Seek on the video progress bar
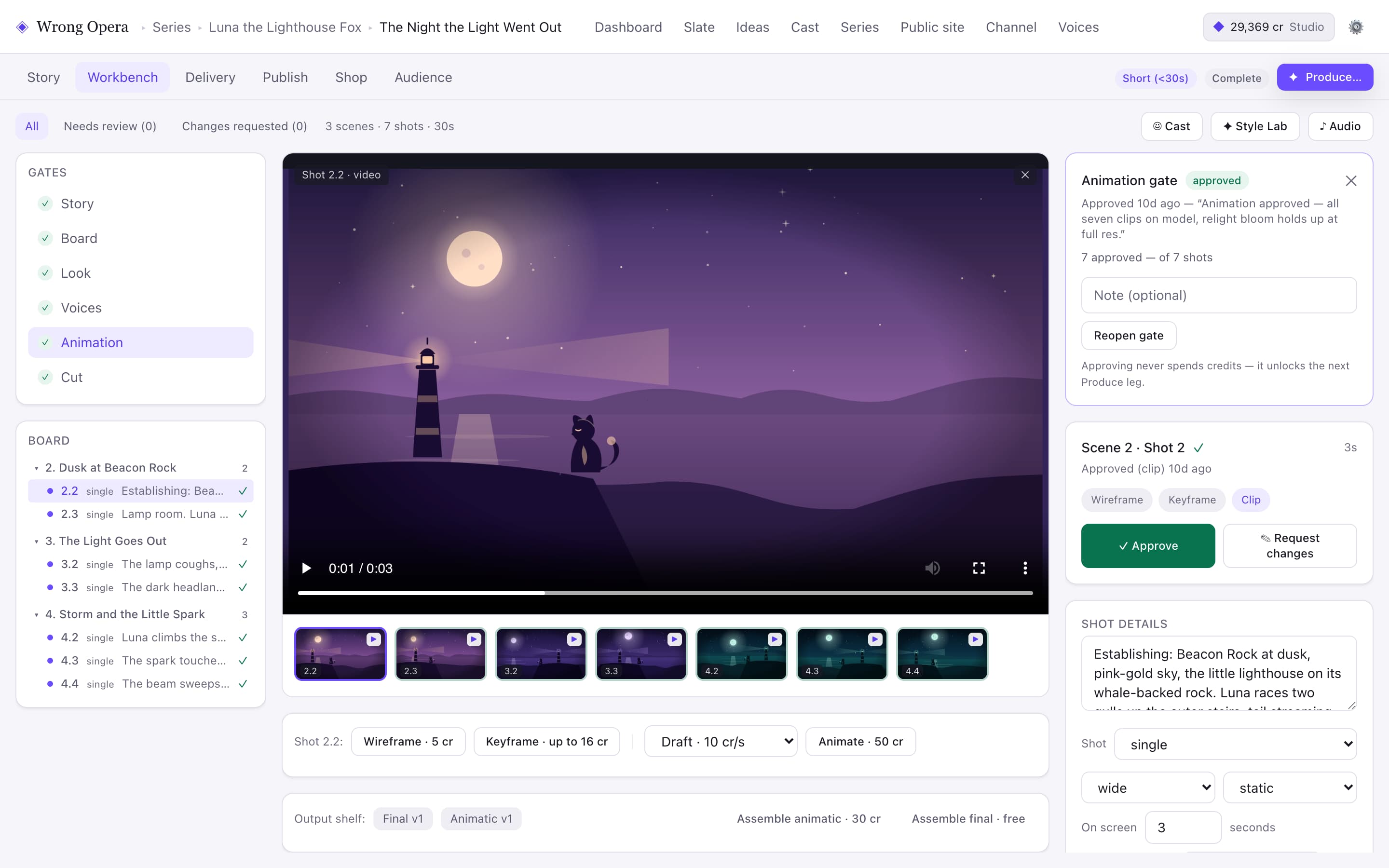Viewport: 1389px width, 868px height. pyautogui.click(x=665, y=593)
